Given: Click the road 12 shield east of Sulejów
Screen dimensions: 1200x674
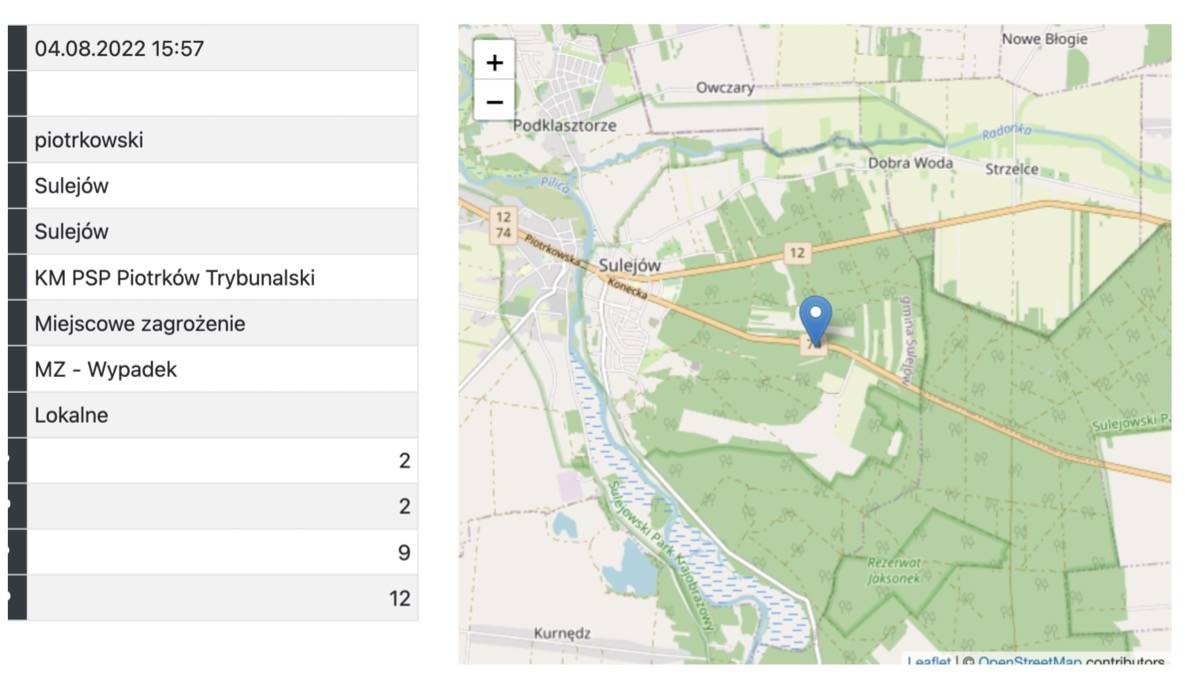Looking at the screenshot, I should [796, 253].
